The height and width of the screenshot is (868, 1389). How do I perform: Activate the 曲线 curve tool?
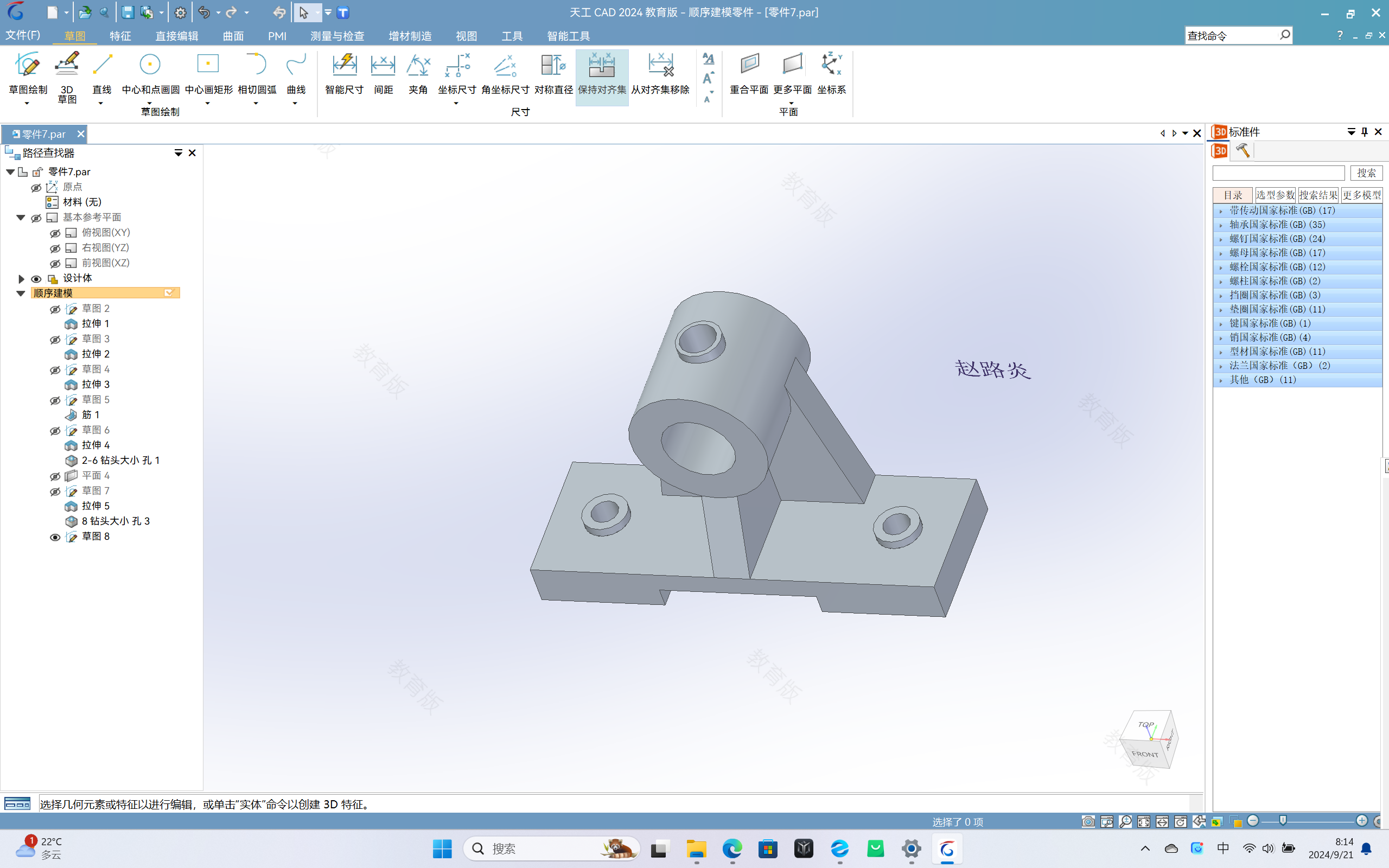(x=296, y=72)
